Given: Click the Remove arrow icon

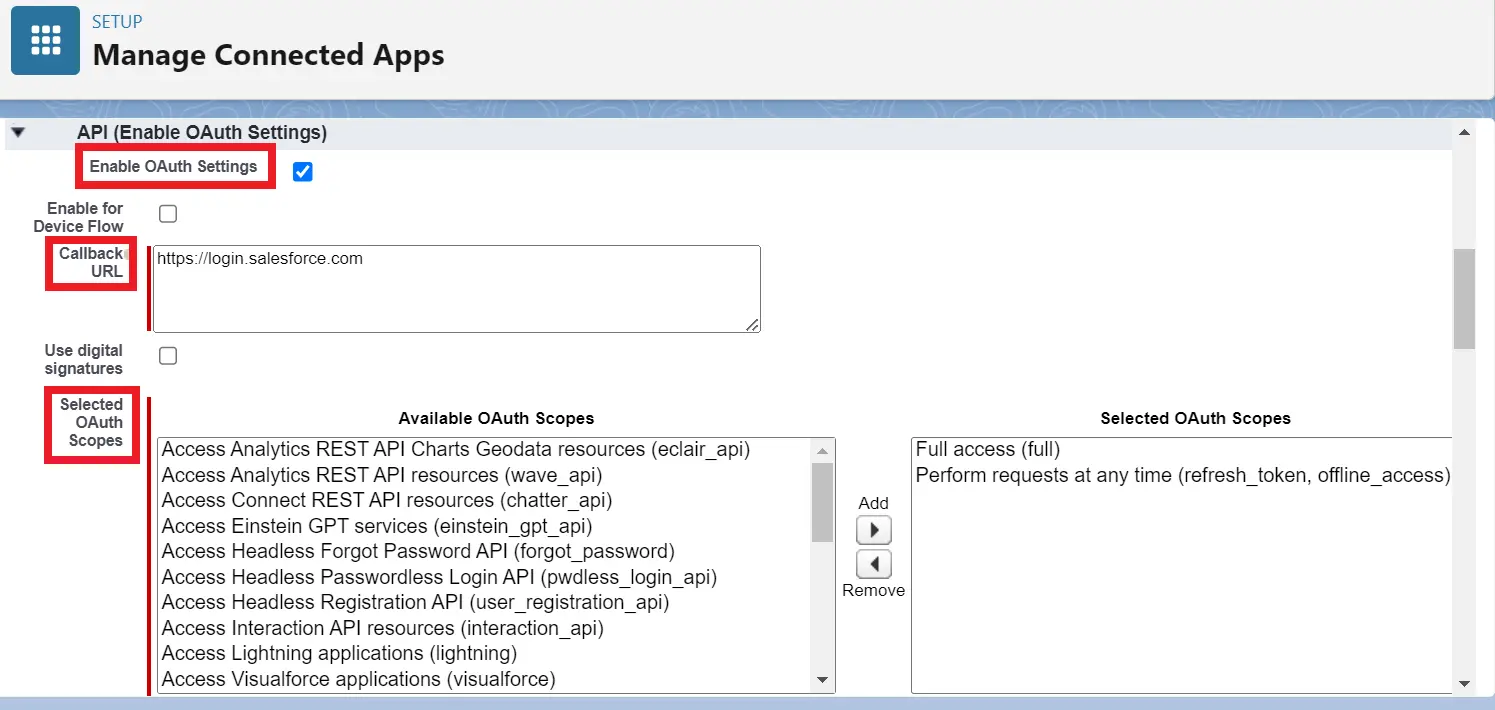Looking at the screenshot, I should 873,563.
